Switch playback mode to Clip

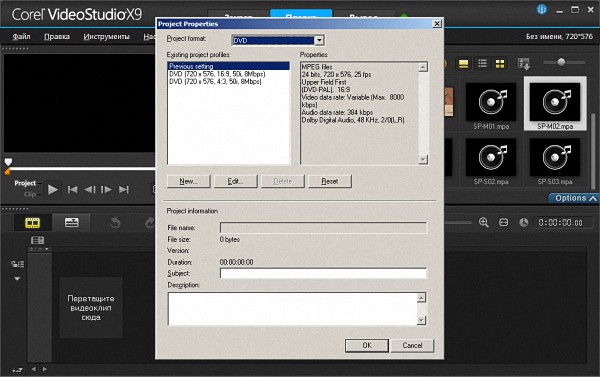tap(30, 194)
